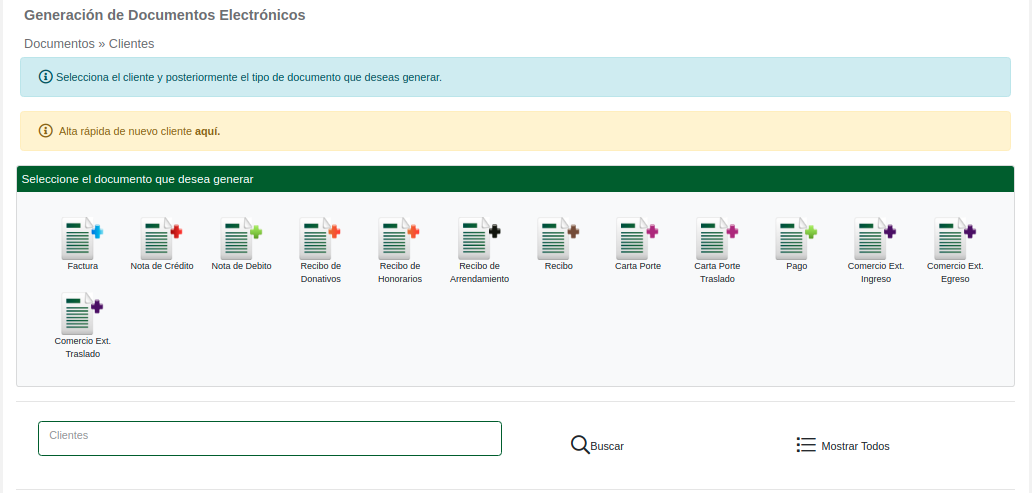Click the Recibo de Arrendamiento icon

point(479,239)
